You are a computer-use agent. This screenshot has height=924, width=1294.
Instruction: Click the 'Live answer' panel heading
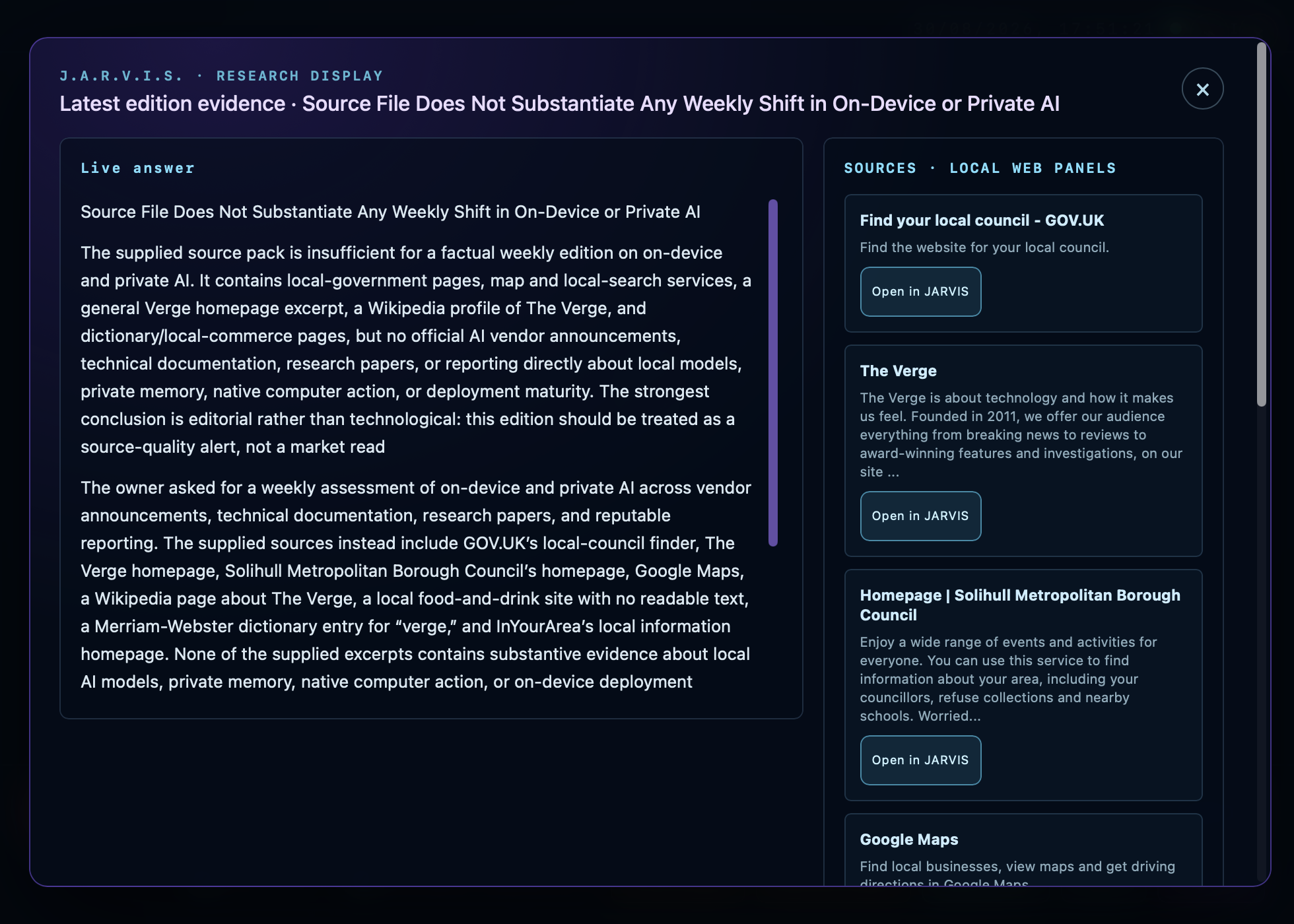click(137, 168)
